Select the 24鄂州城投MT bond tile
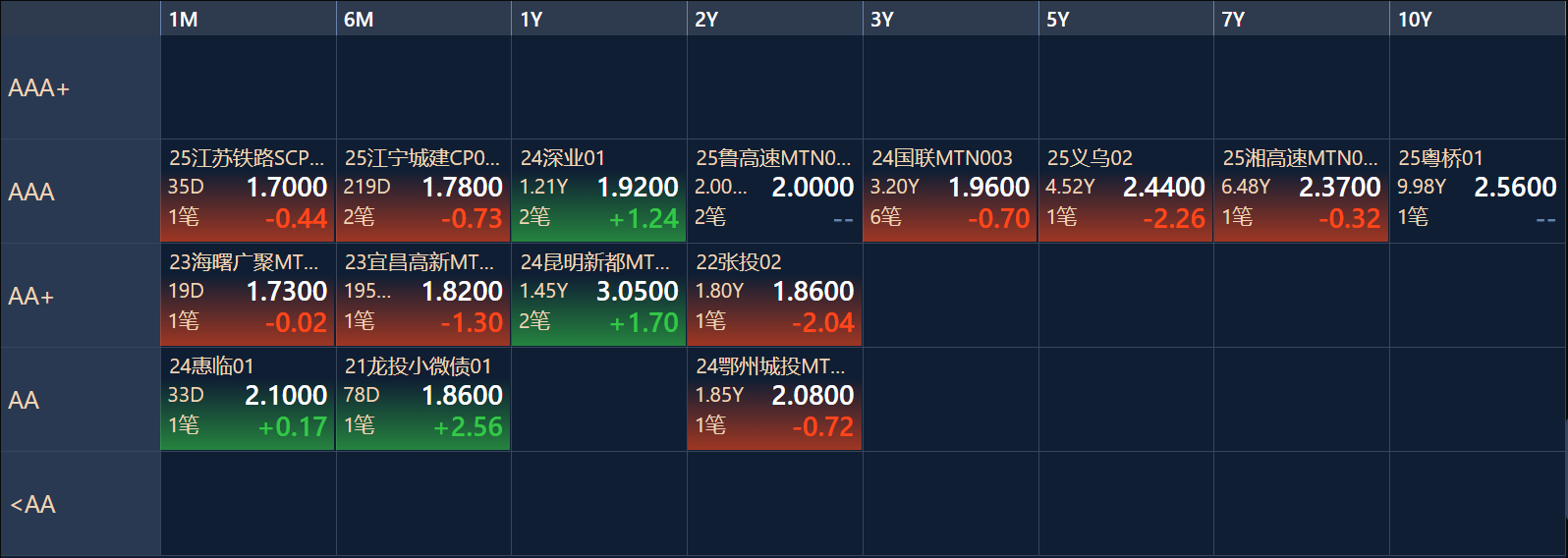The width and height of the screenshot is (1568, 558). coord(774,399)
